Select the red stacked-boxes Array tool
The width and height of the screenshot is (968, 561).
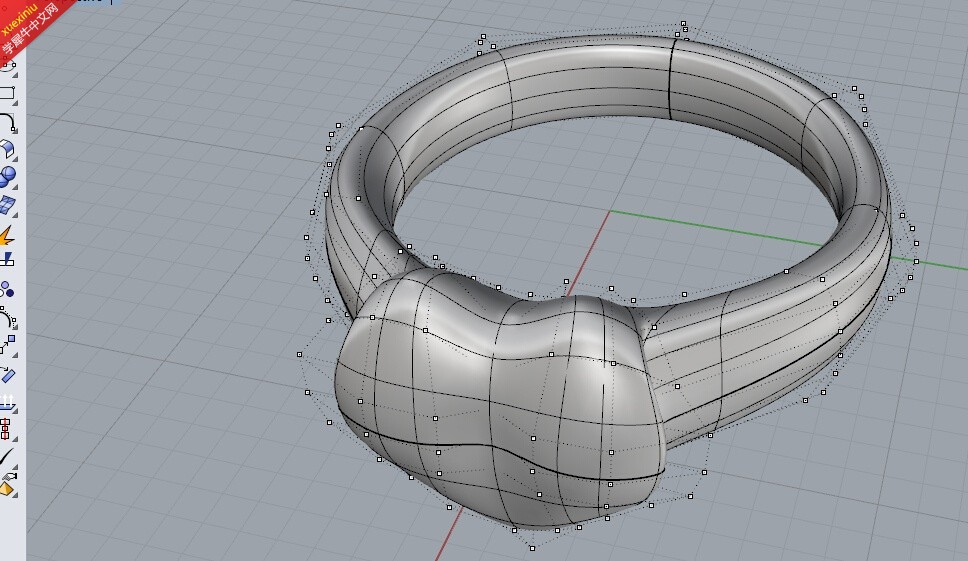(x=6, y=429)
